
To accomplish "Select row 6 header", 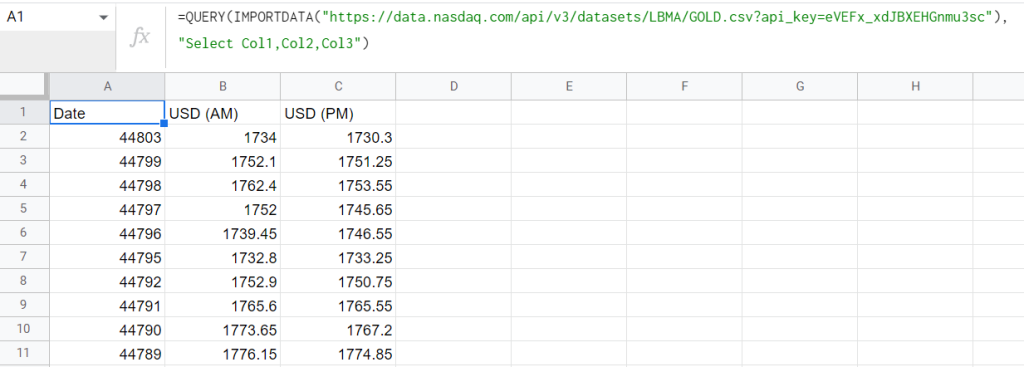I will (24, 233).
